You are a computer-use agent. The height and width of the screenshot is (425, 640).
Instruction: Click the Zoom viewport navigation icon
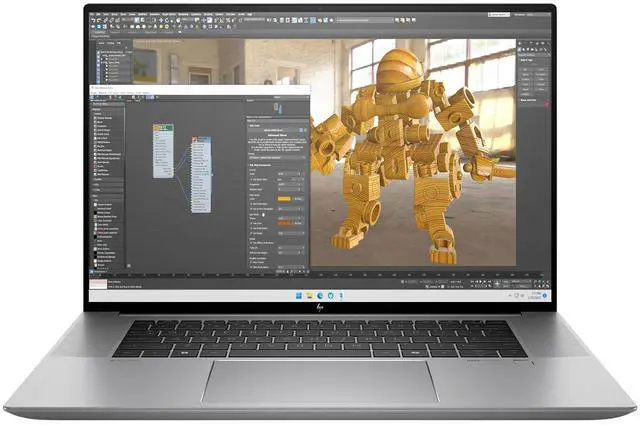[536, 282]
